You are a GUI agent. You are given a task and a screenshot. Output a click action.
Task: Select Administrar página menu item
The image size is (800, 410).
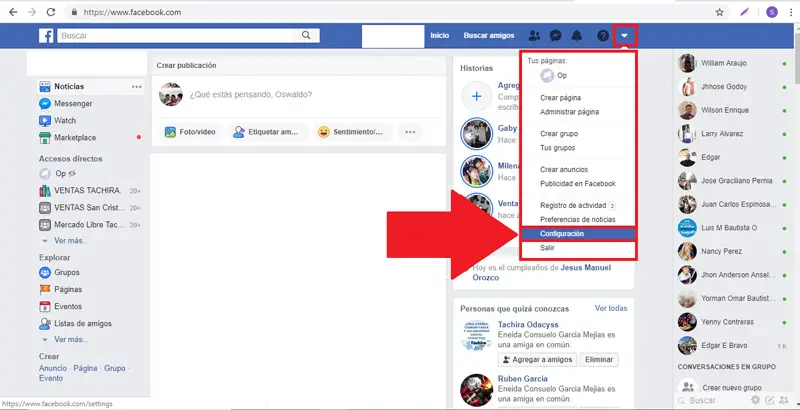tap(569, 112)
